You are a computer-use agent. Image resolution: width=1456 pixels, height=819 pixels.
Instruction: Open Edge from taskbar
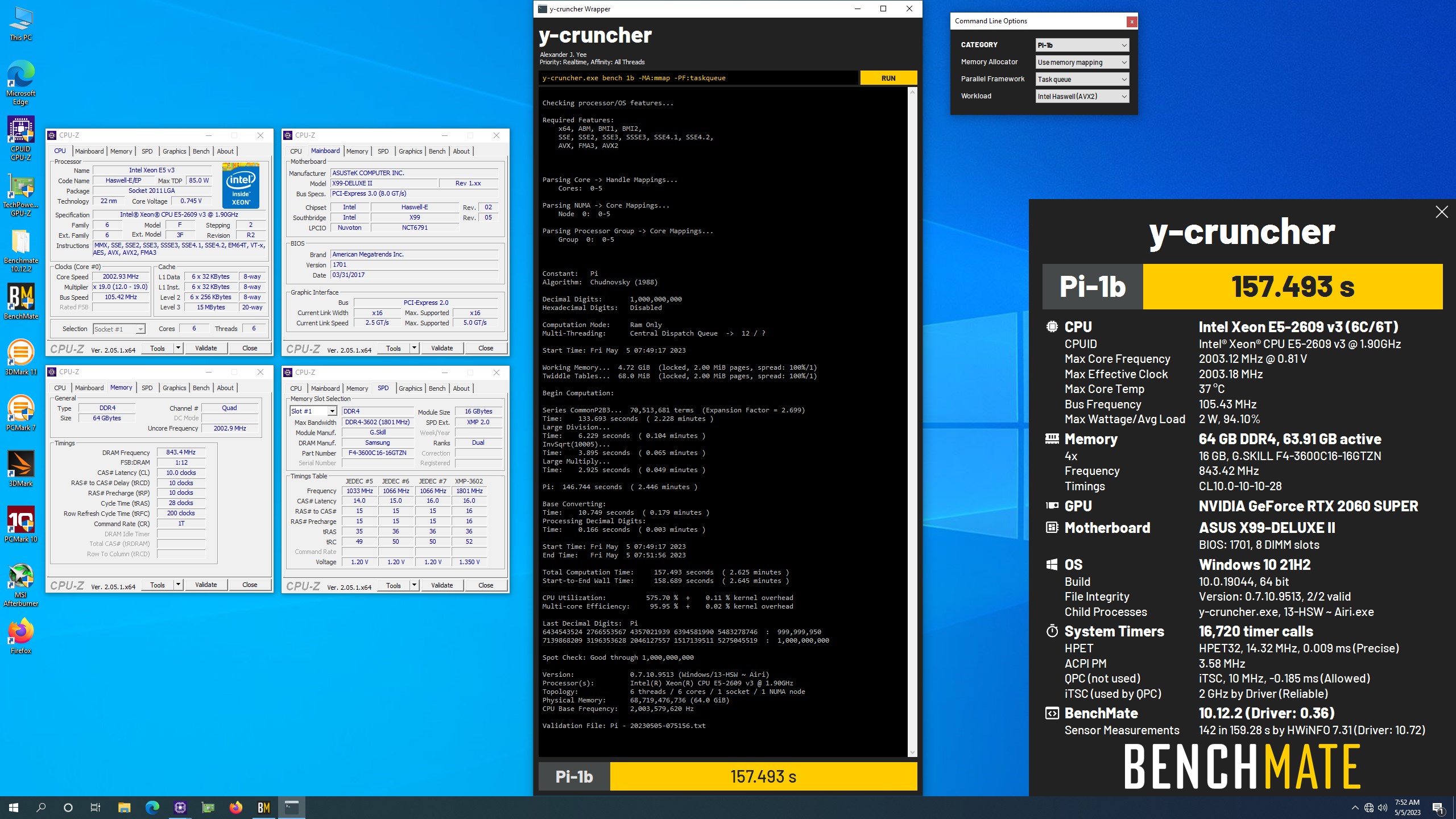[152, 808]
